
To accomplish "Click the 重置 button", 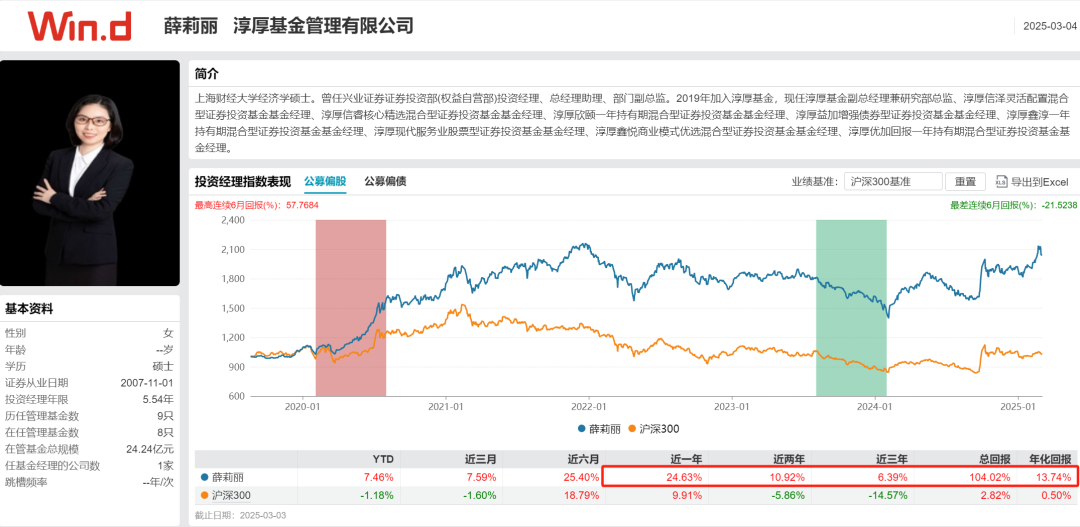I will coord(965,182).
